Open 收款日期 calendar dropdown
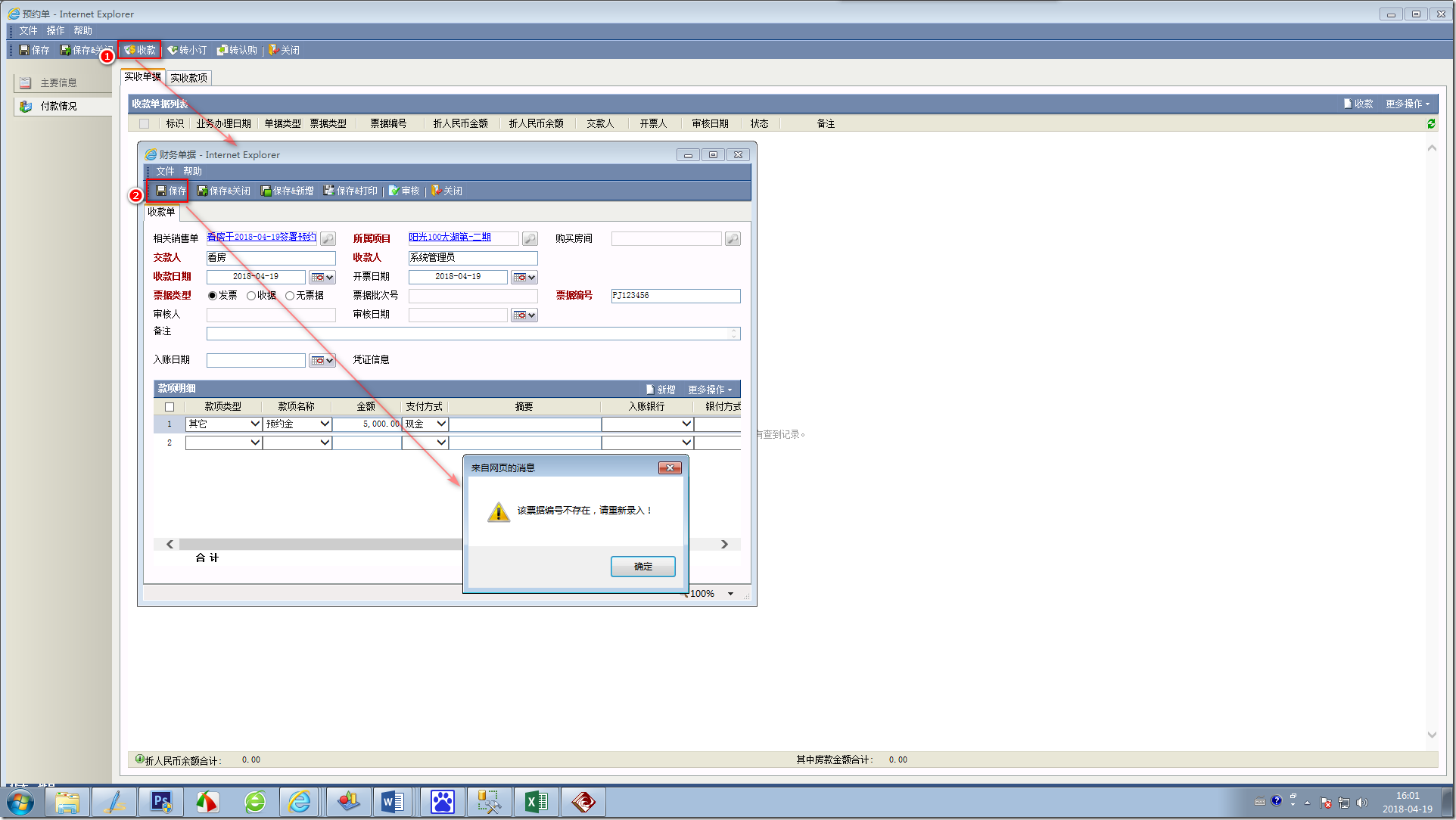This screenshot has height=820, width=1456. pos(322,277)
